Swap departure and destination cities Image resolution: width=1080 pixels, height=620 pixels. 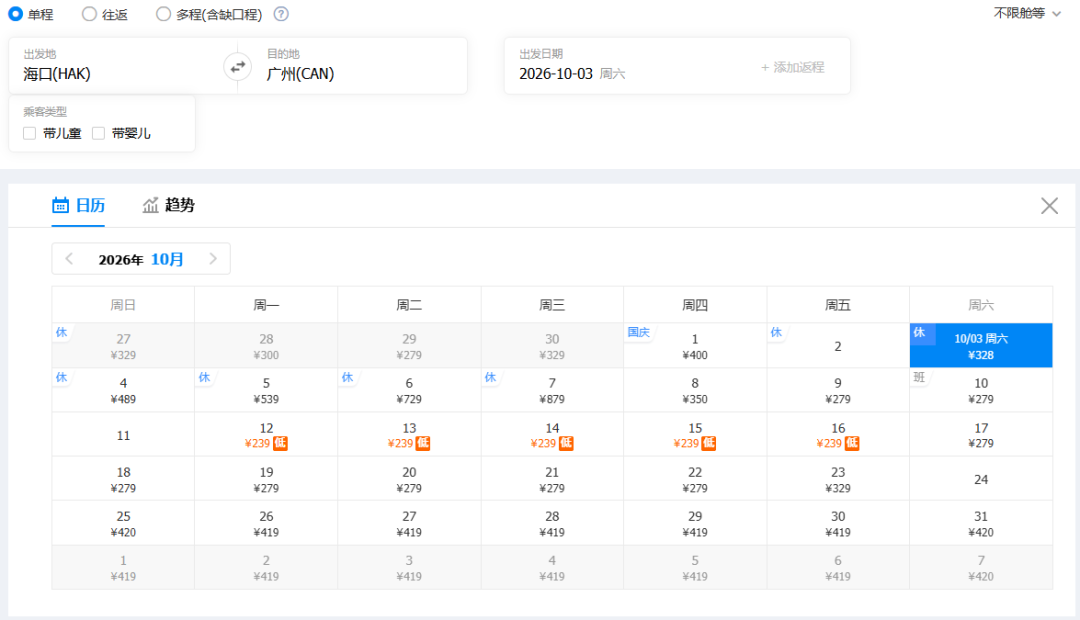pos(238,67)
